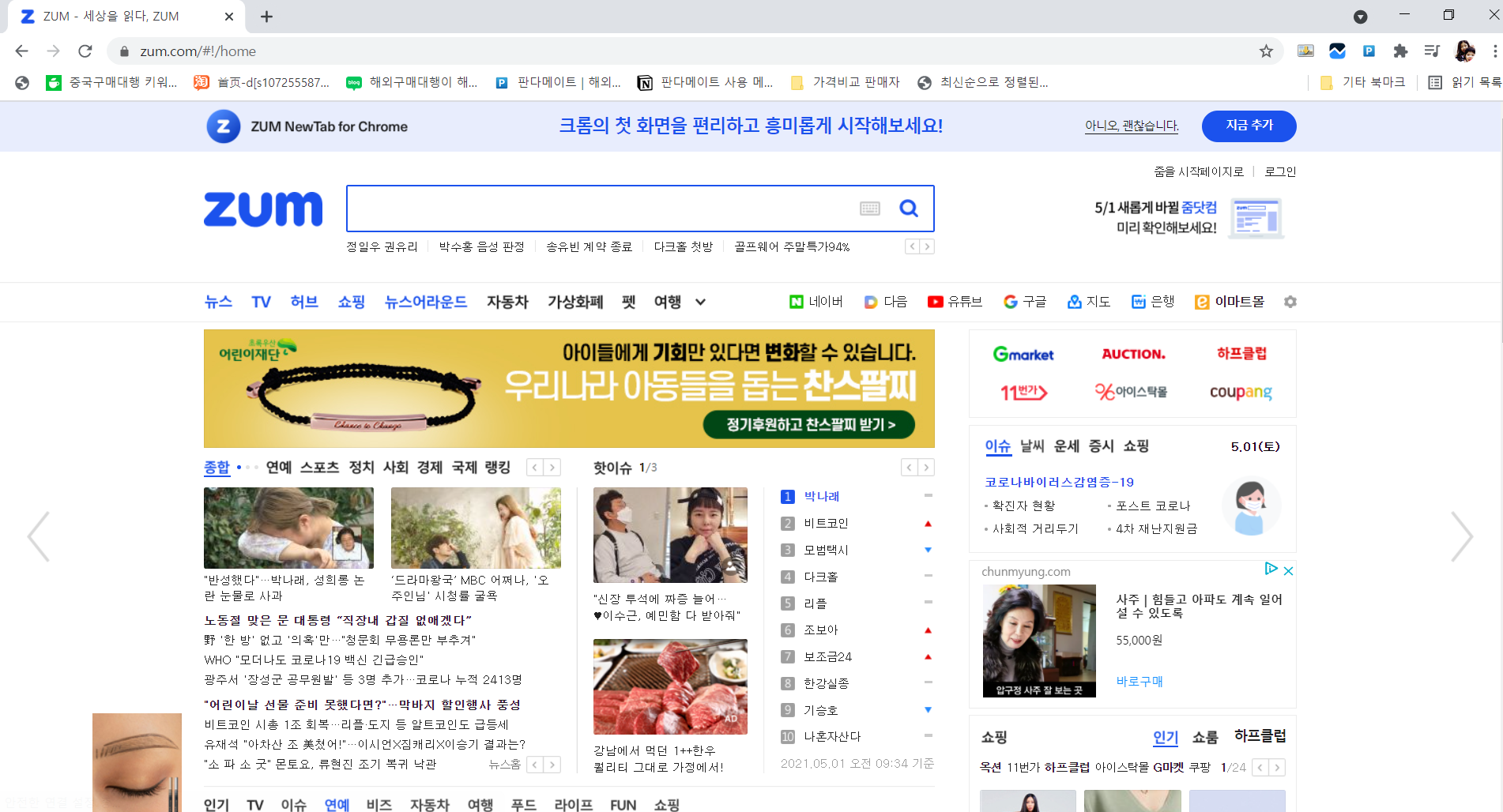1503x812 pixels.
Task: Go to next news category page
Action: coord(552,468)
